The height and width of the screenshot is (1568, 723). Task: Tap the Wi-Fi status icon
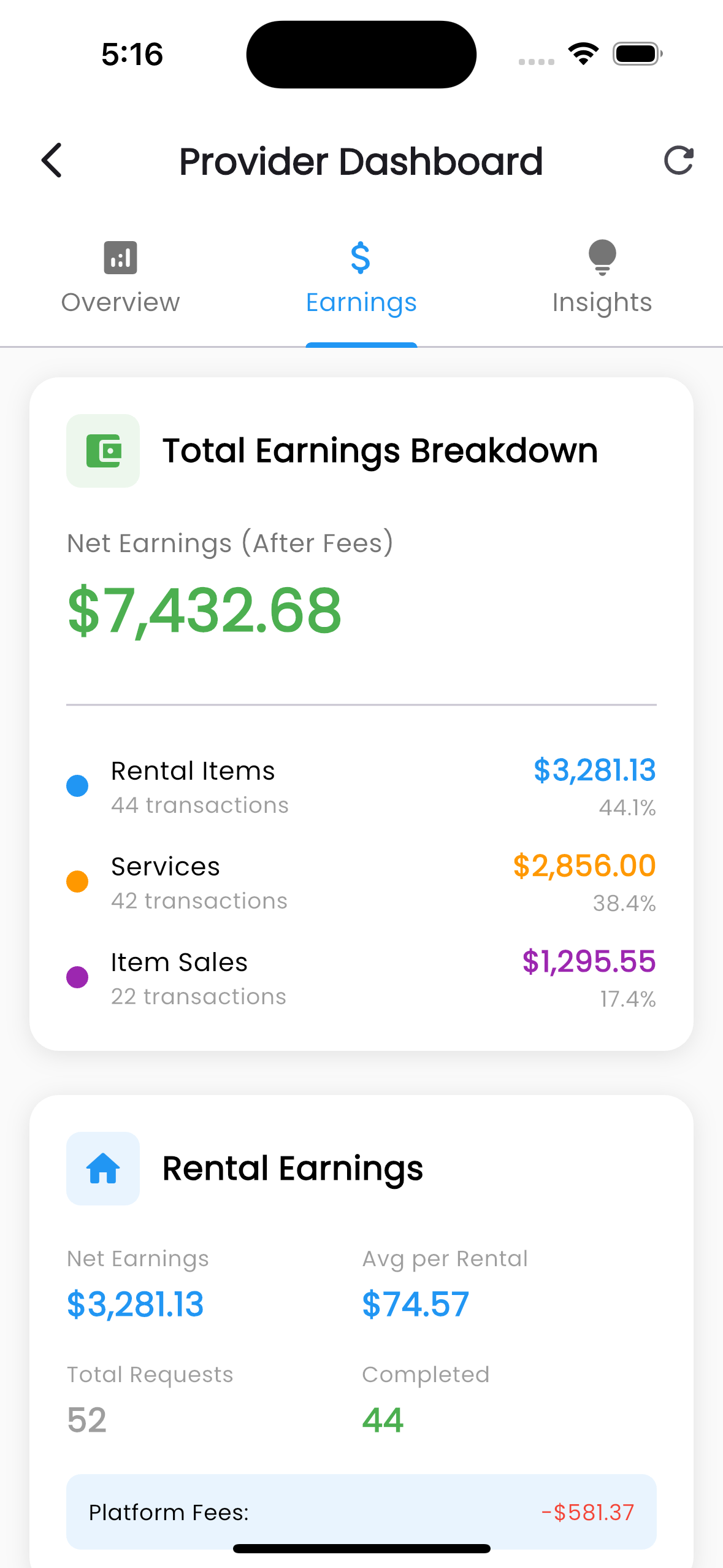(x=583, y=54)
